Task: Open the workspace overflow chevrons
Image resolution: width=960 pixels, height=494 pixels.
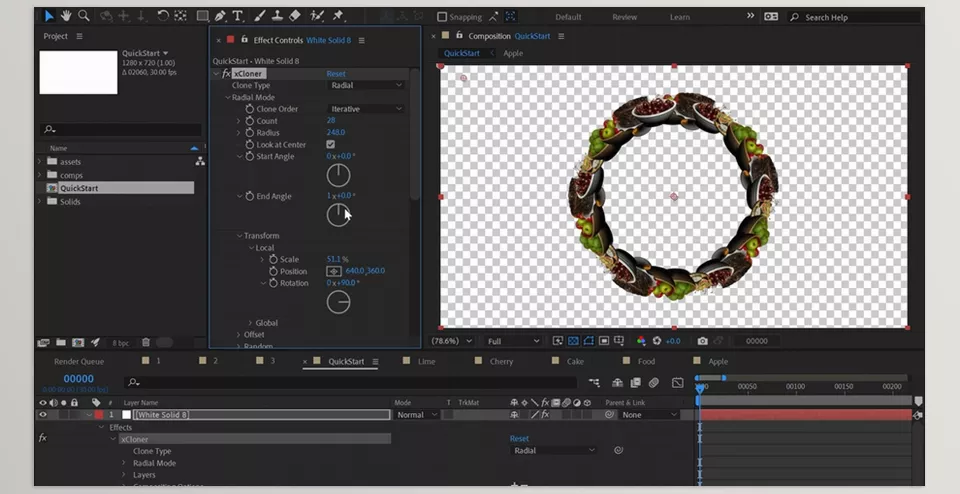Action: [x=751, y=17]
